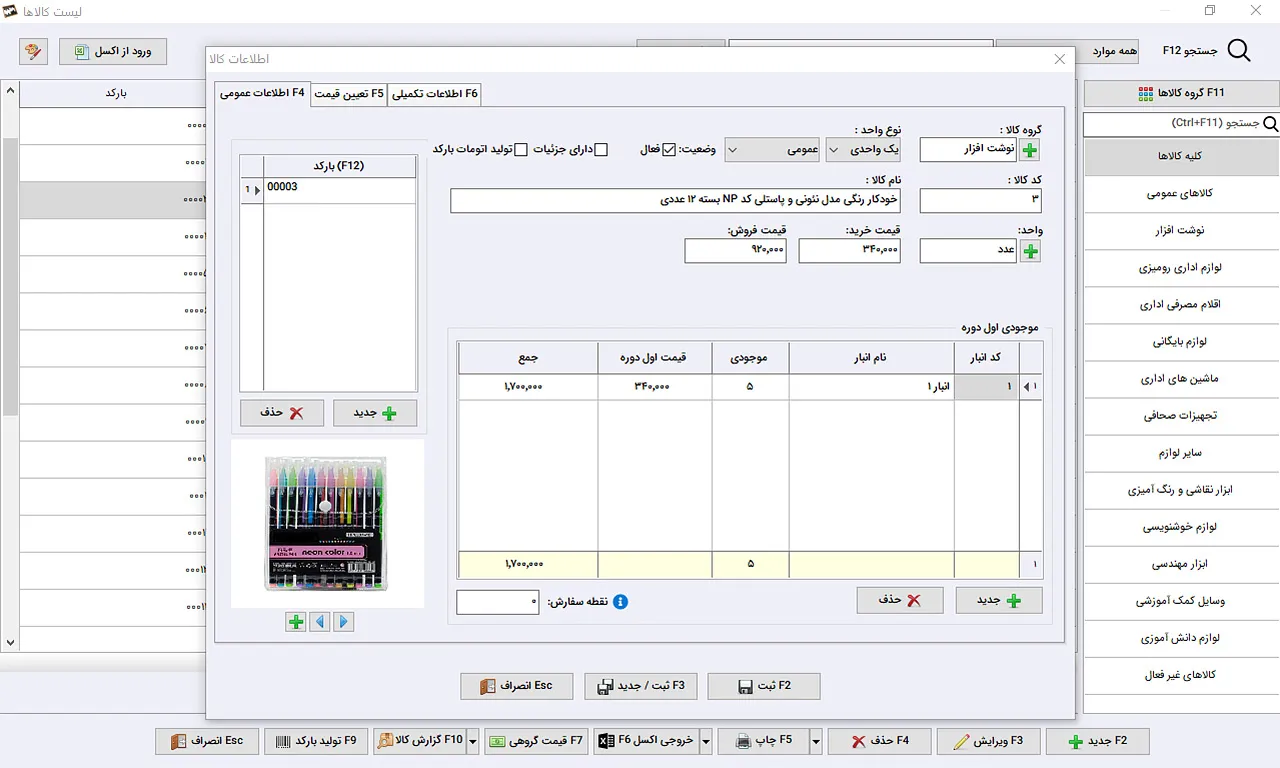Enable the تولید اتومات بارکد checkbox
1280x768 pixels.
tap(521, 150)
